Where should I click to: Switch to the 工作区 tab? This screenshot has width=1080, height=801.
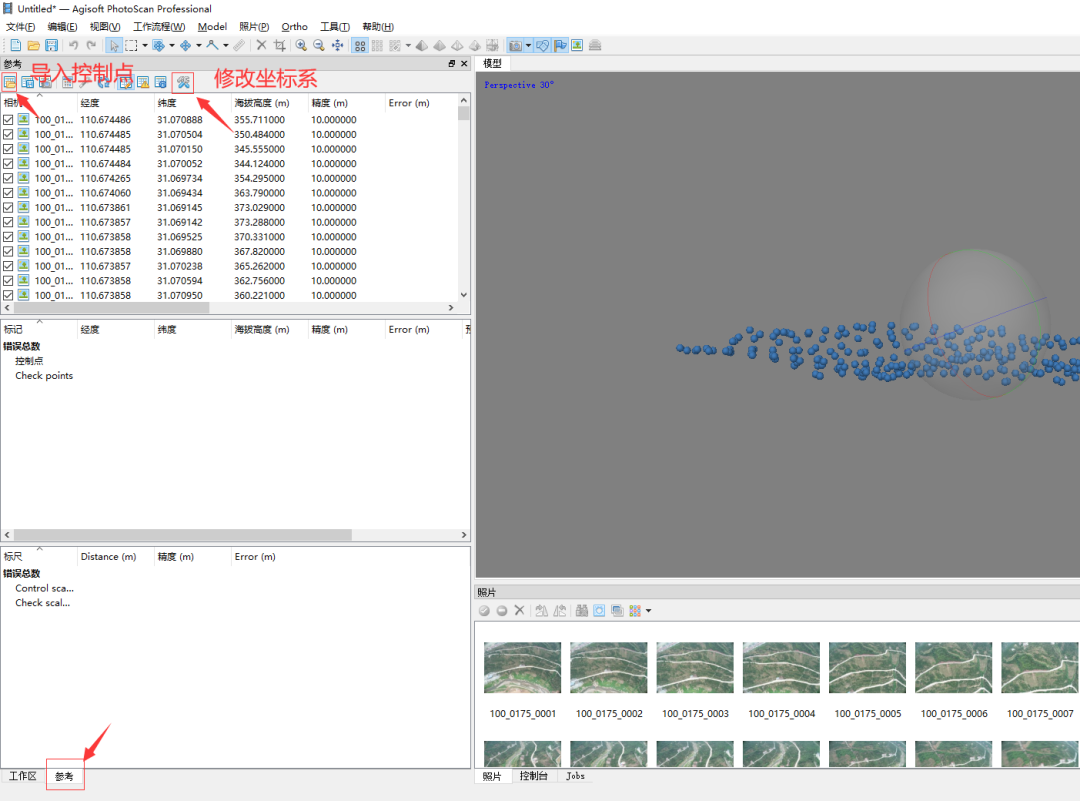pyautogui.click(x=22, y=776)
